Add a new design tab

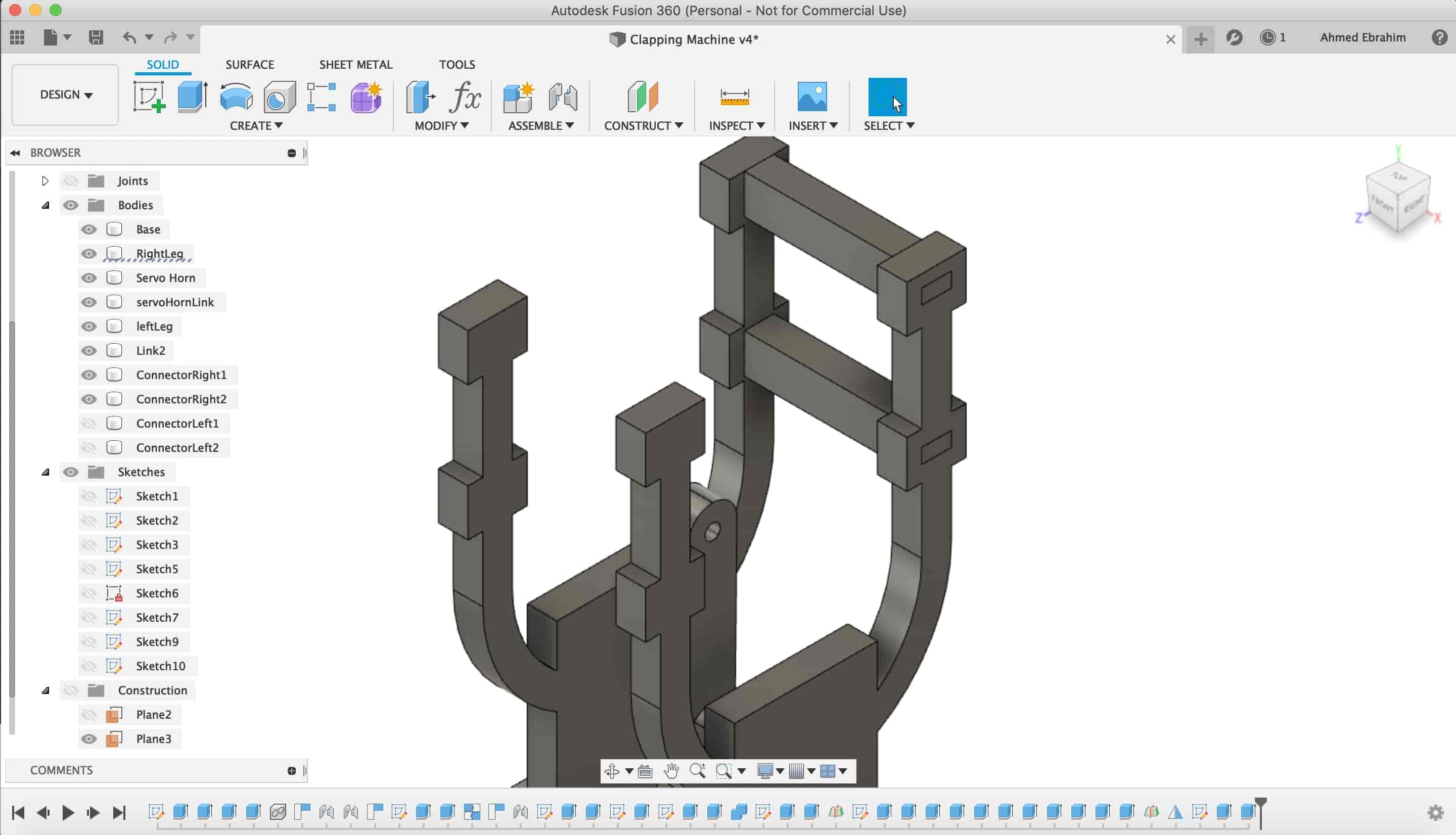[1200, 39]
